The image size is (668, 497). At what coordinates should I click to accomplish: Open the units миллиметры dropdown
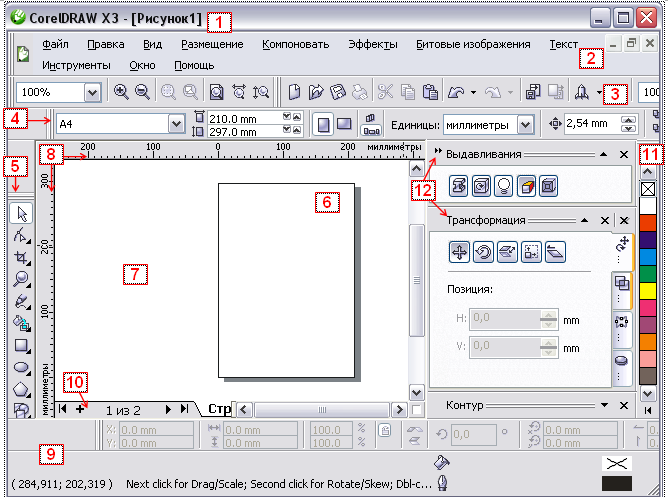[x=526, y=125]
